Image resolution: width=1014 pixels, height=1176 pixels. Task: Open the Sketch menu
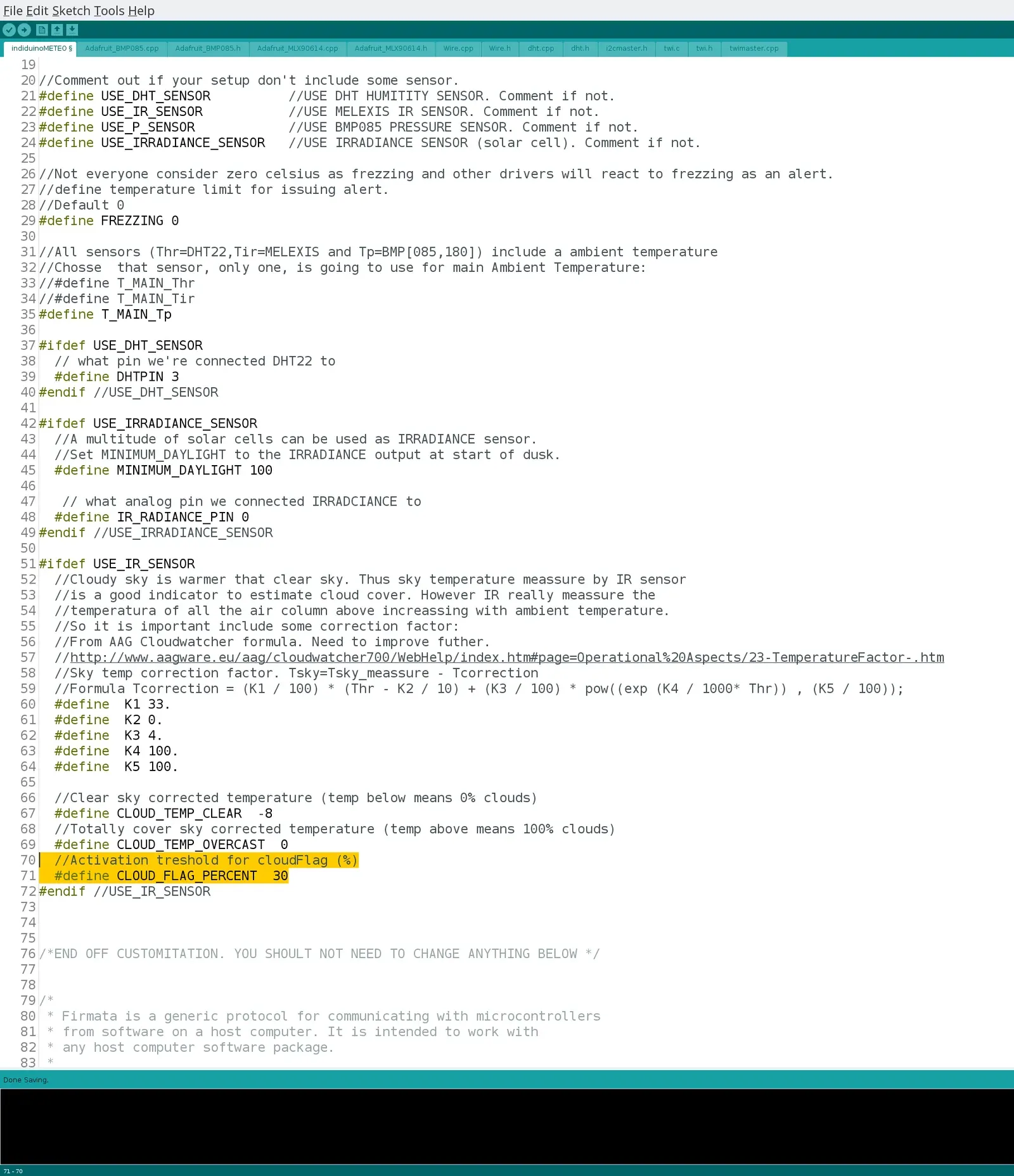(x=71, y=11)
